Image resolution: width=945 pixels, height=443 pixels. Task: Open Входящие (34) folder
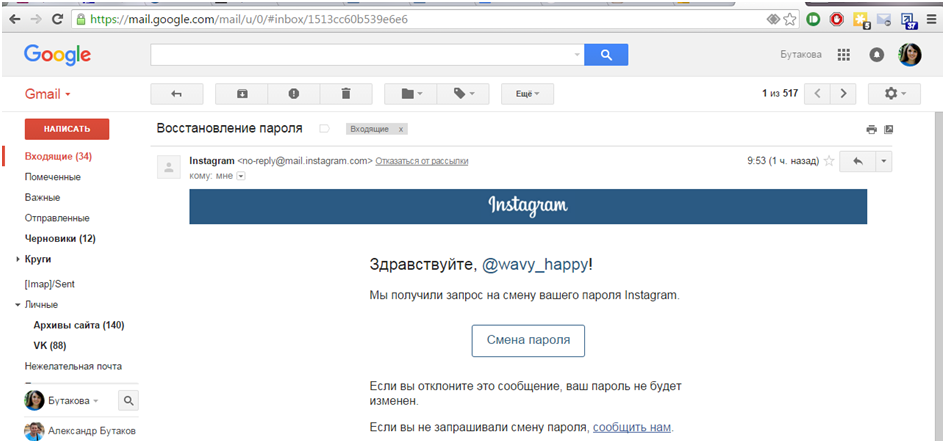(58, 157)
